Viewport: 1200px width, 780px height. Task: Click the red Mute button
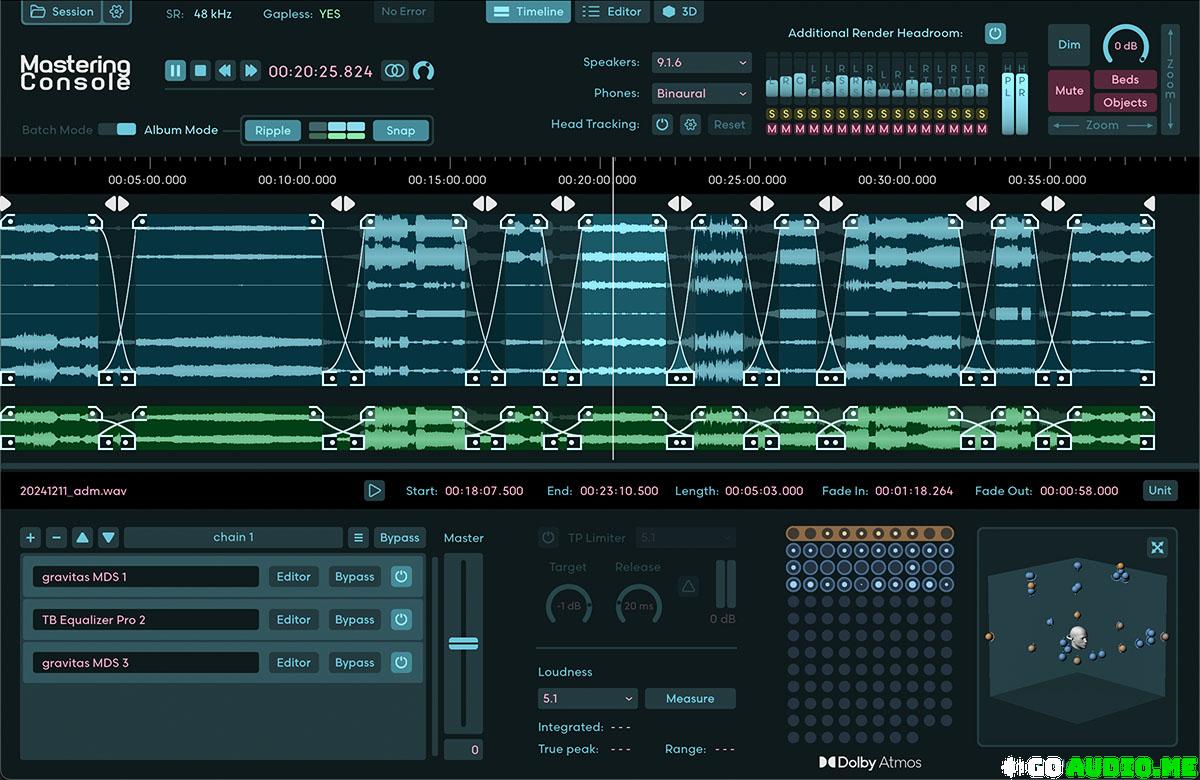[1068, 90]
